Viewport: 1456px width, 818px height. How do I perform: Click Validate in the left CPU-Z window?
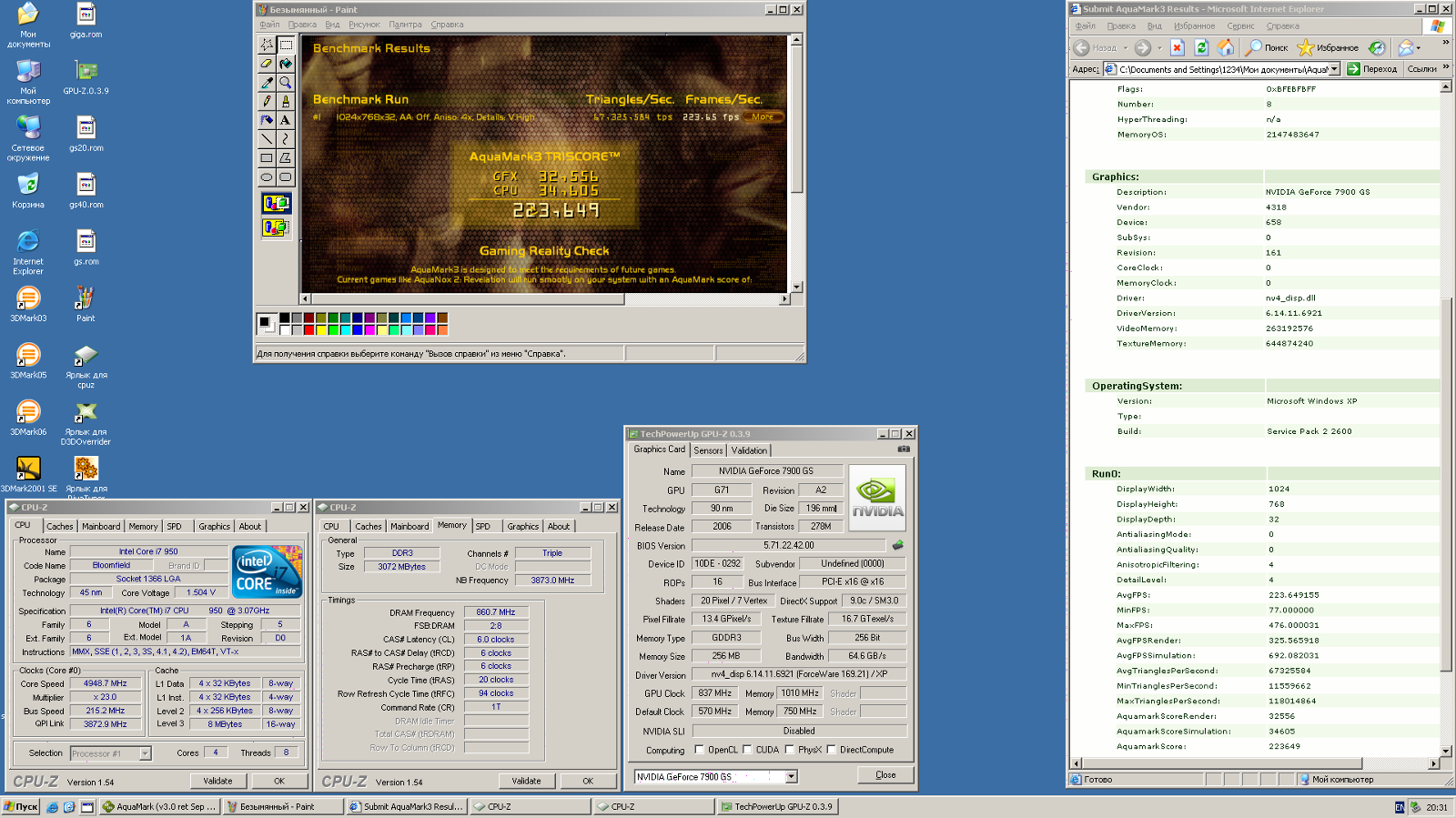point(217,781)
